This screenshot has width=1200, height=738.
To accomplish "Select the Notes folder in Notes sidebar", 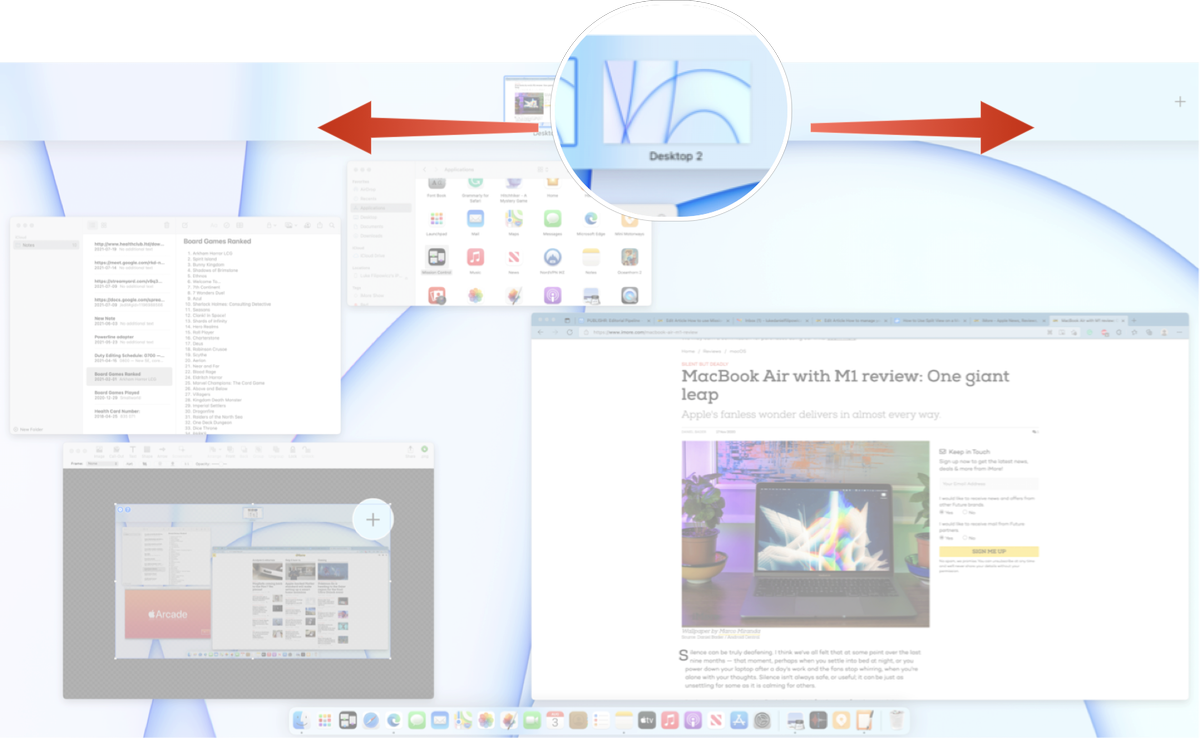I will coord(46,245).
